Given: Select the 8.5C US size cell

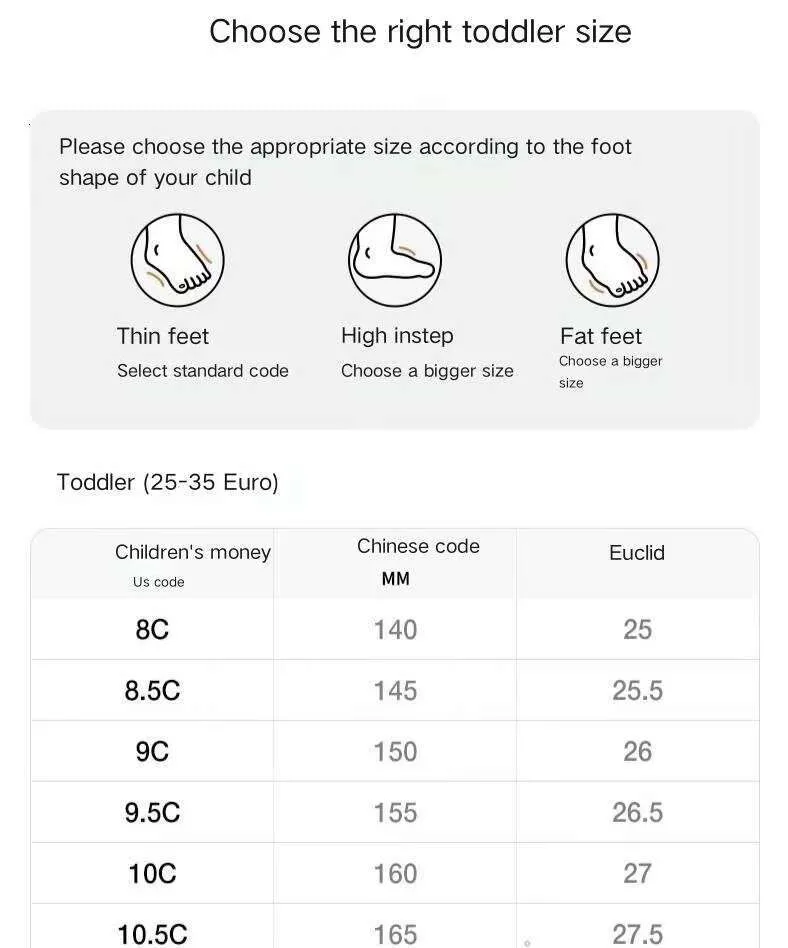Looking at the screenshot, I should 152,691.
